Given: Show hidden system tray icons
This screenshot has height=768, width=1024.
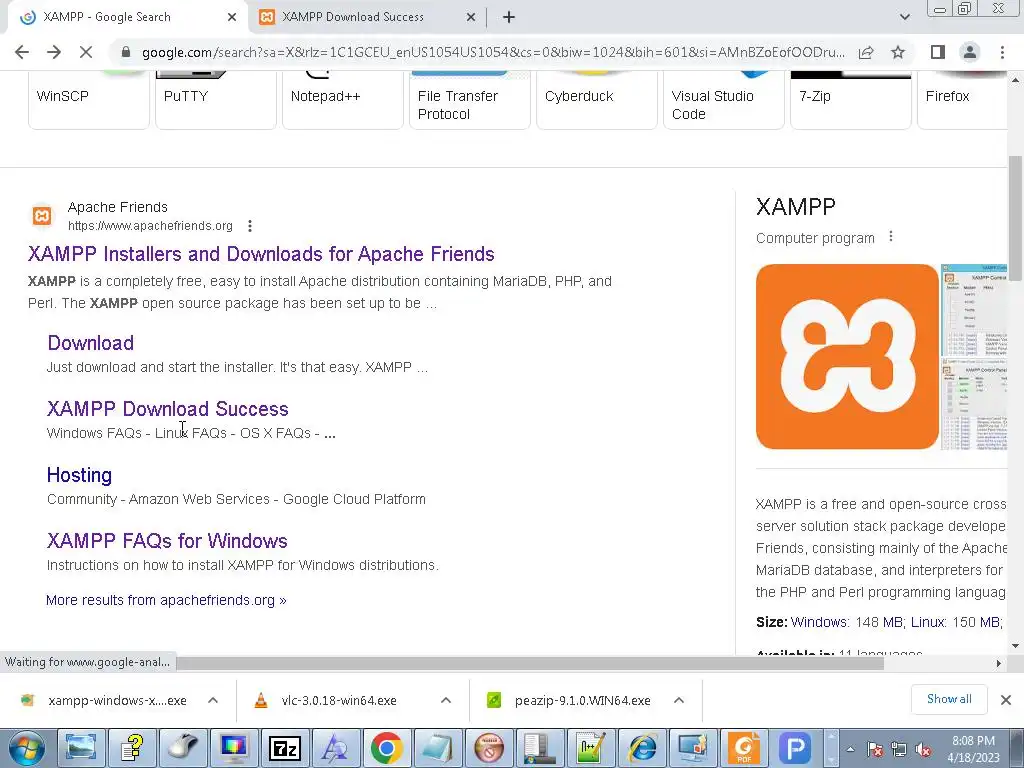Looking at the screenshot, I should pyautogui.click(x=850, y=750).
